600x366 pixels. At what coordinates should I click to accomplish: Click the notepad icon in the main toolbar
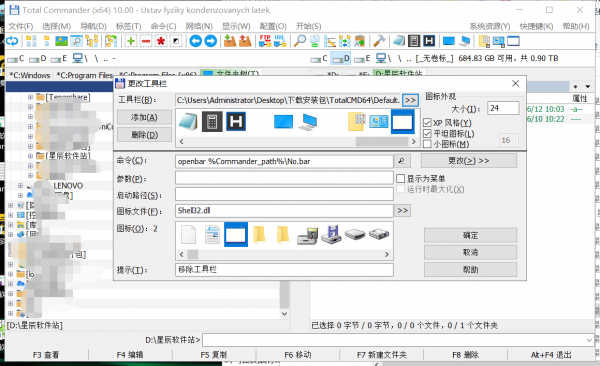tap(399, 41)
